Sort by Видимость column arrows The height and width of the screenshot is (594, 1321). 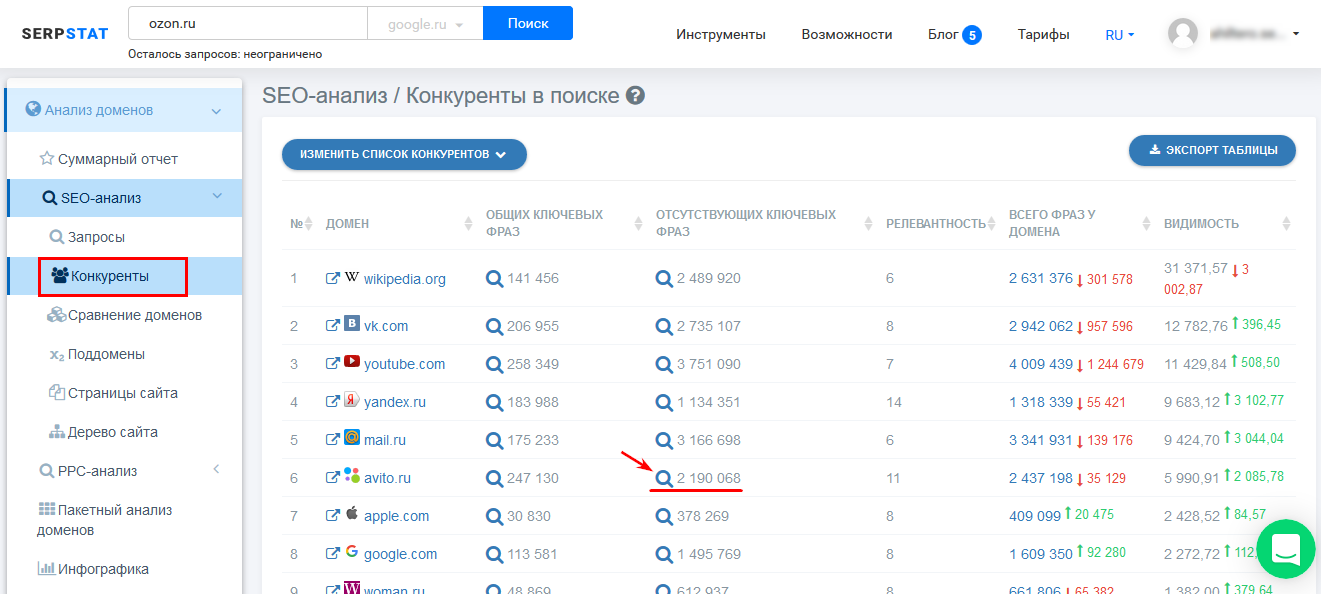coord(1286,223)
